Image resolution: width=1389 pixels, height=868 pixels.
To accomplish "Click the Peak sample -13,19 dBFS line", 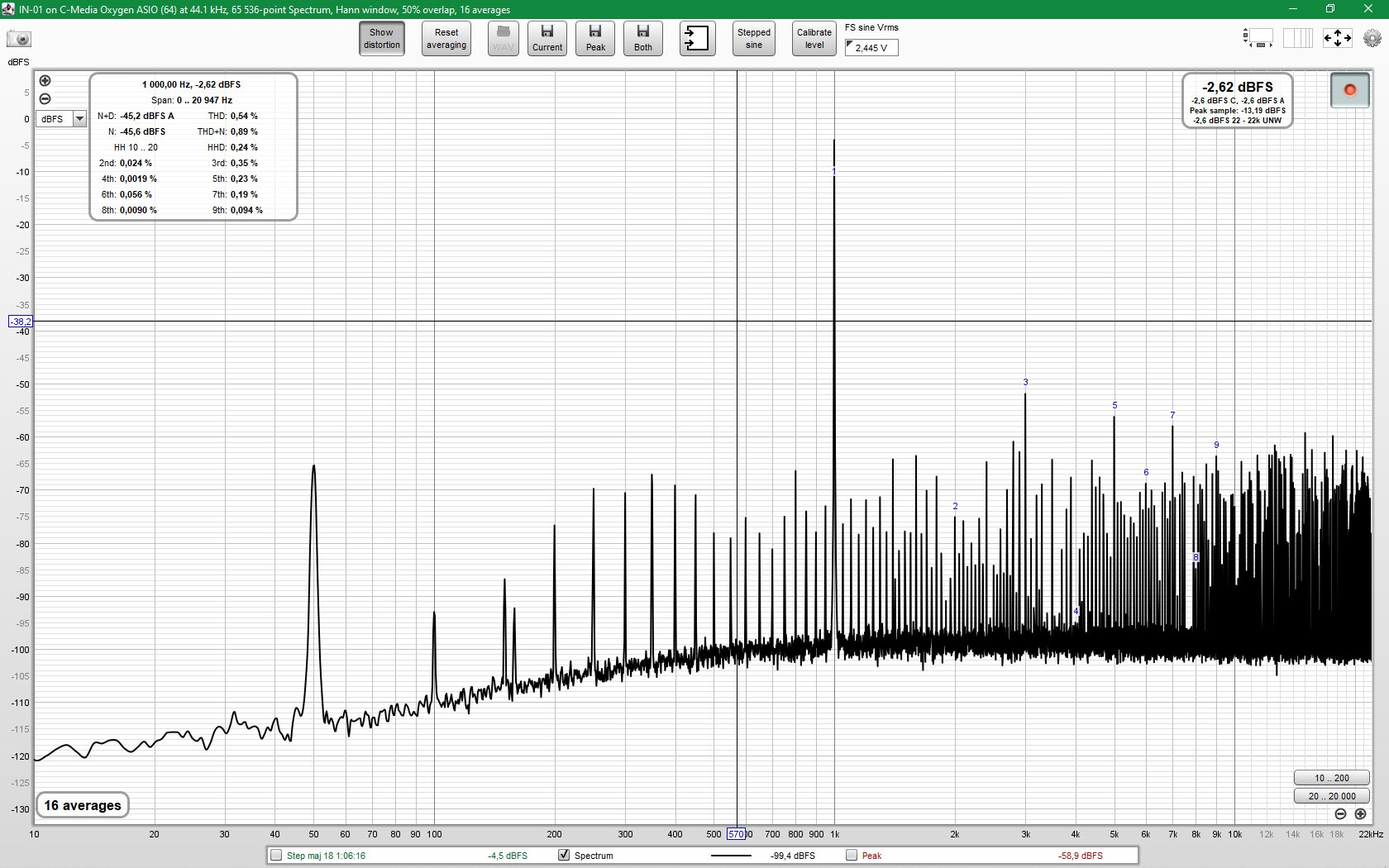I will [x=1237, y=111].
